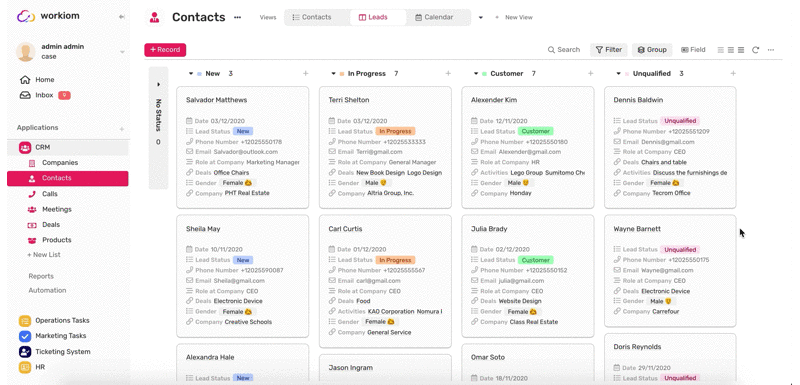Add a card to the New column

[x=306, y=73]
